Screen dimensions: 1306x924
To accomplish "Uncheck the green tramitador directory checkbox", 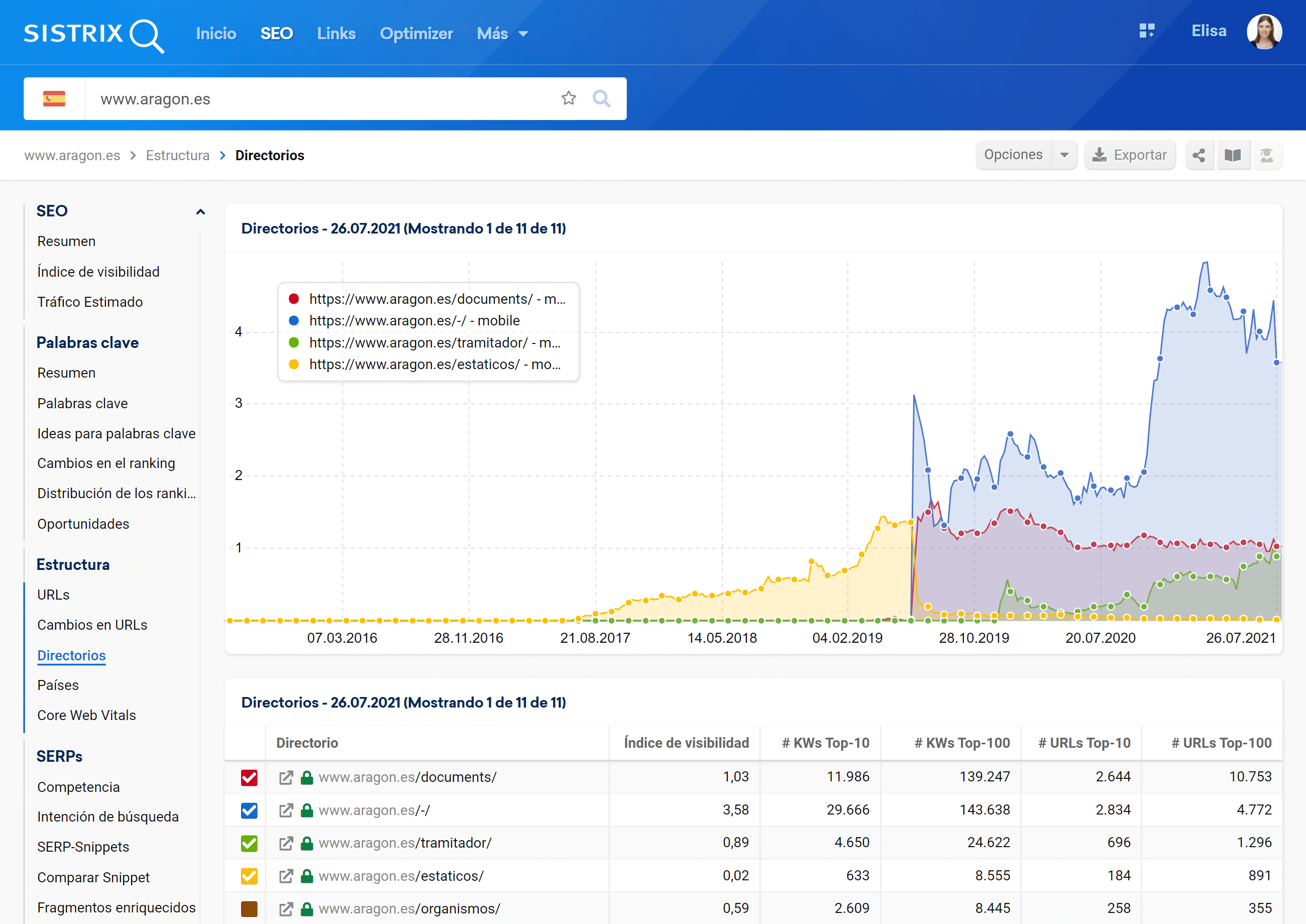I will pos(249,843).
